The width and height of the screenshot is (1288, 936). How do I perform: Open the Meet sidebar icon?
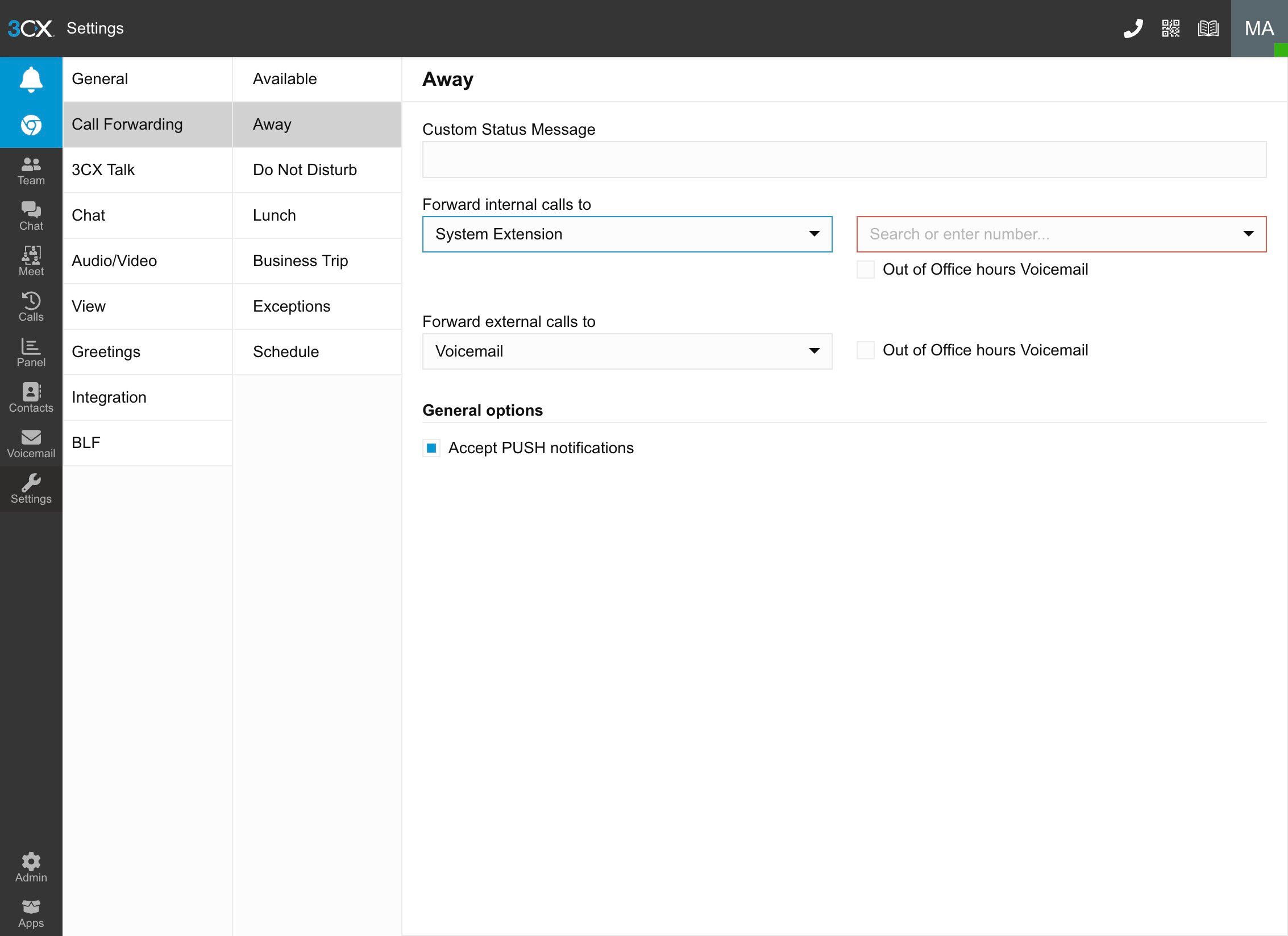[31, 261]
